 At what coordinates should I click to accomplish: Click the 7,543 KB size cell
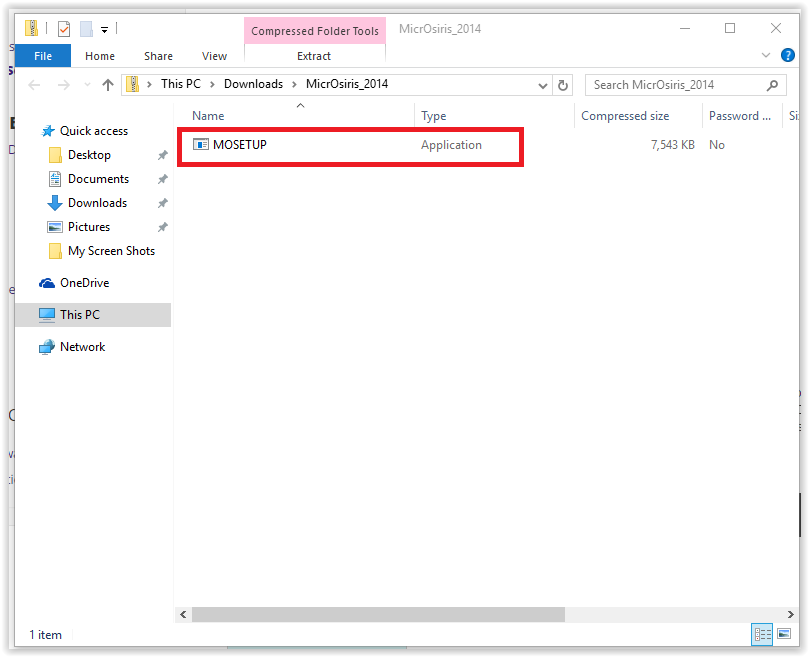672,145
